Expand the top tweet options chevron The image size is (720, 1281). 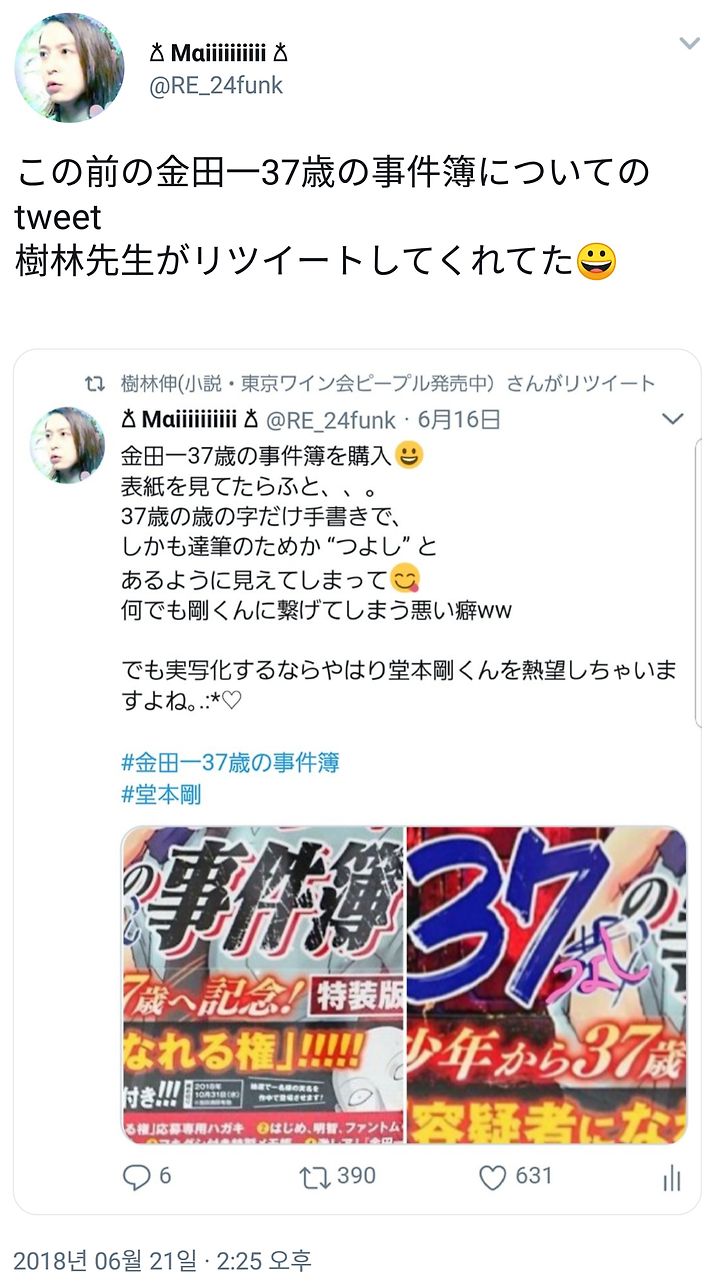point(690,43)
